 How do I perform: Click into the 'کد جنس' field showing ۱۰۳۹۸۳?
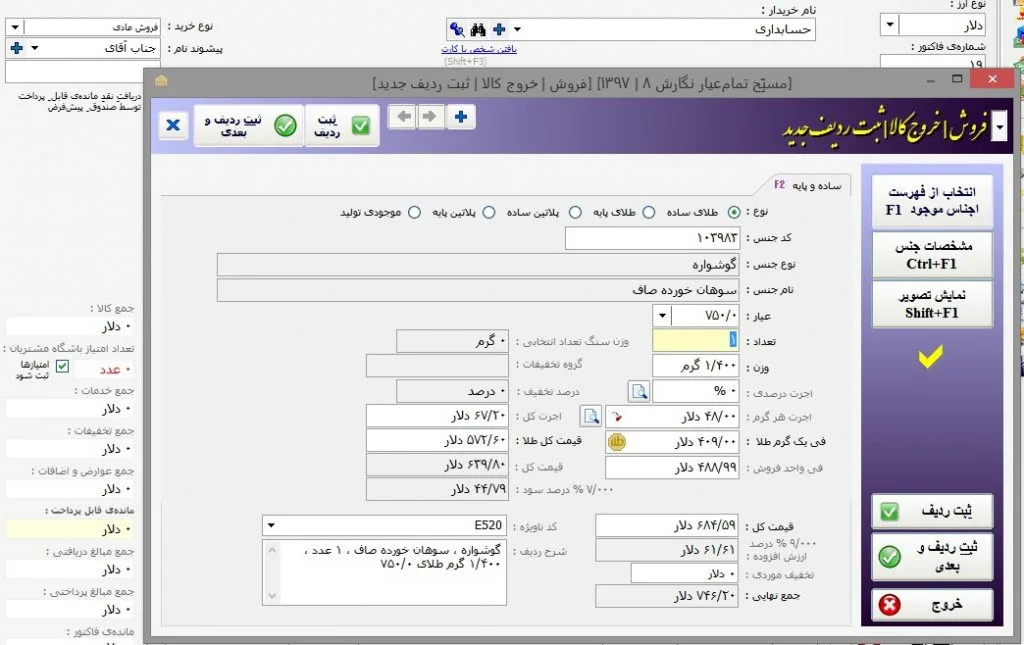(x=652, y=238)
